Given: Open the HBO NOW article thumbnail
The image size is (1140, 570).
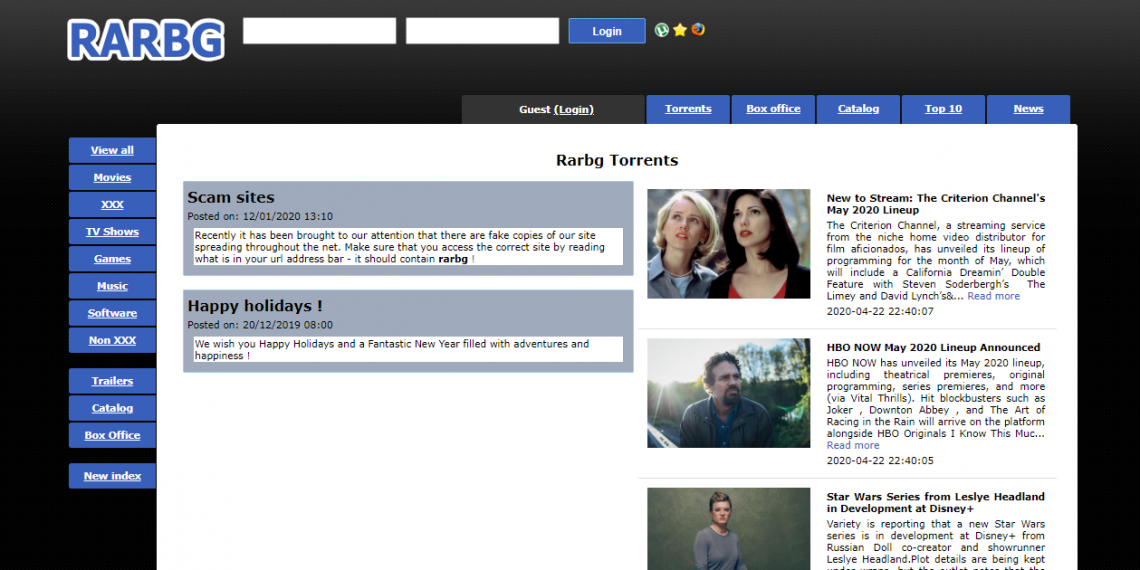Looking at the screenshot, I should pyautogui.click(x=728, y=392).
